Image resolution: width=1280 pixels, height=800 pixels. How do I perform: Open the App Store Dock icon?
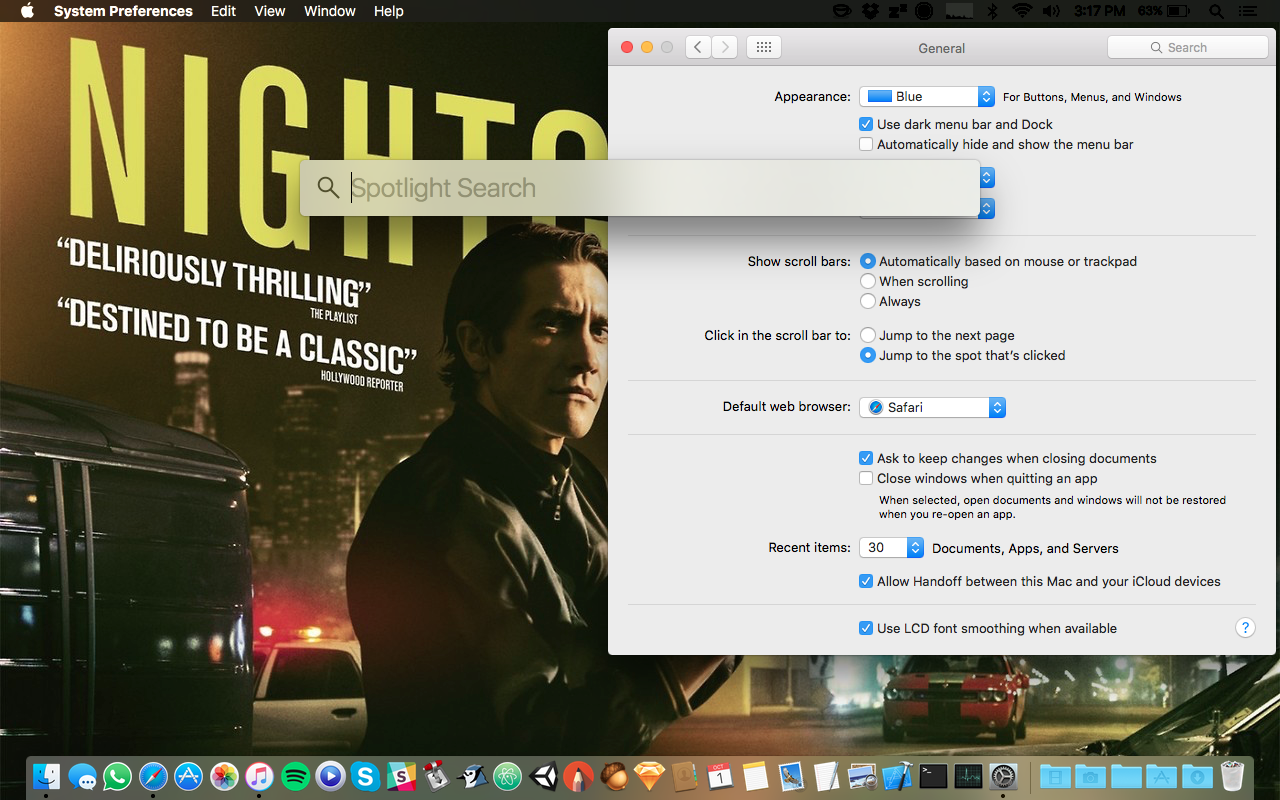[189, 776]
